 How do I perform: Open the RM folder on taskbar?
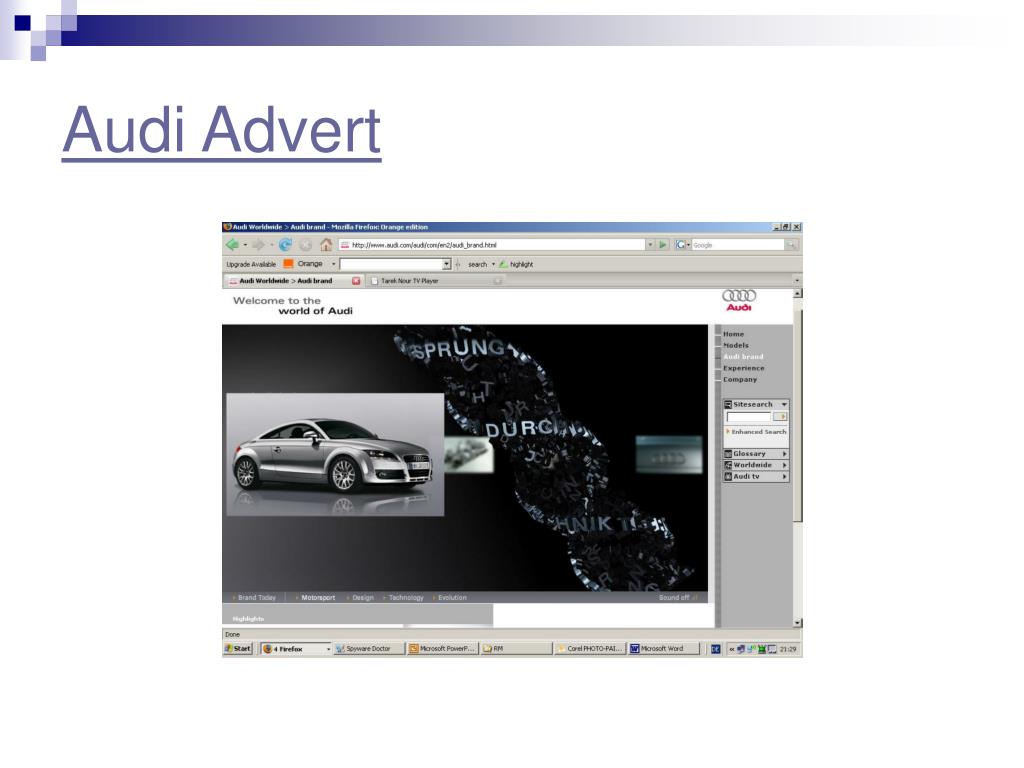[x=516, y=648]
